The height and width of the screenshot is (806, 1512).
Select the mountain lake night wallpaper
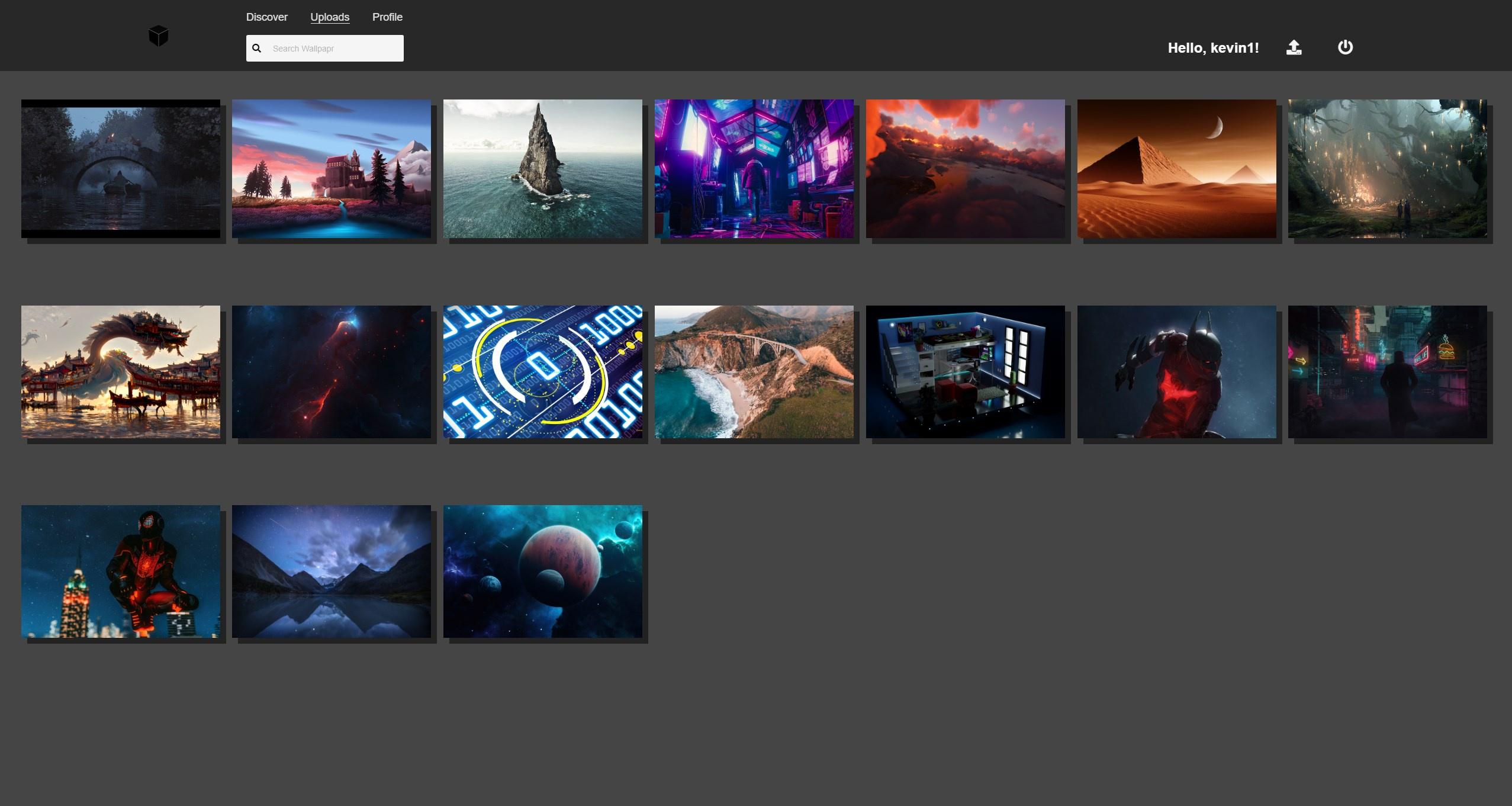click(331, 571)
